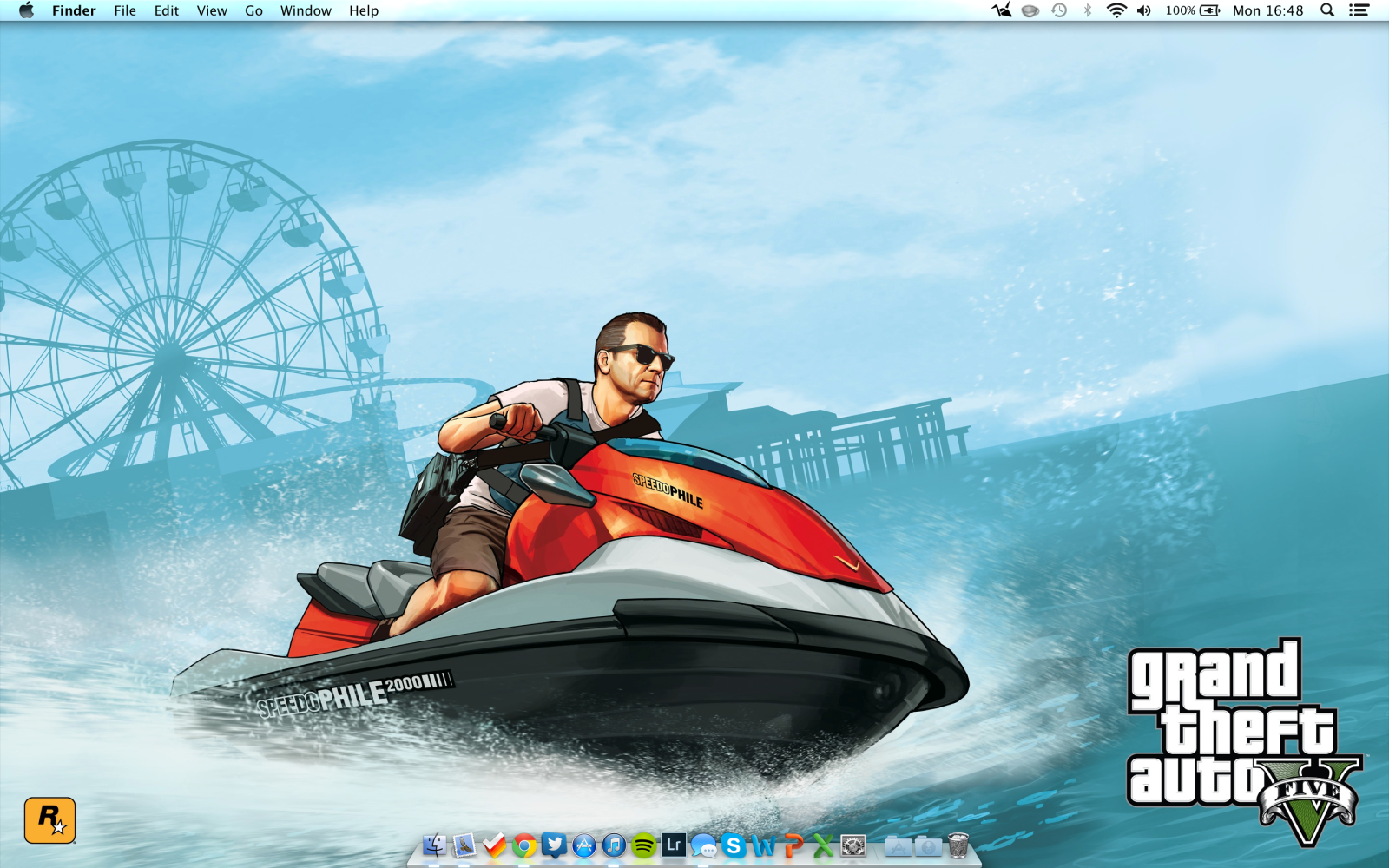Screen dimensions: 1389x868
Task: Open the Messages app in the dock
Action: point(704,845)
